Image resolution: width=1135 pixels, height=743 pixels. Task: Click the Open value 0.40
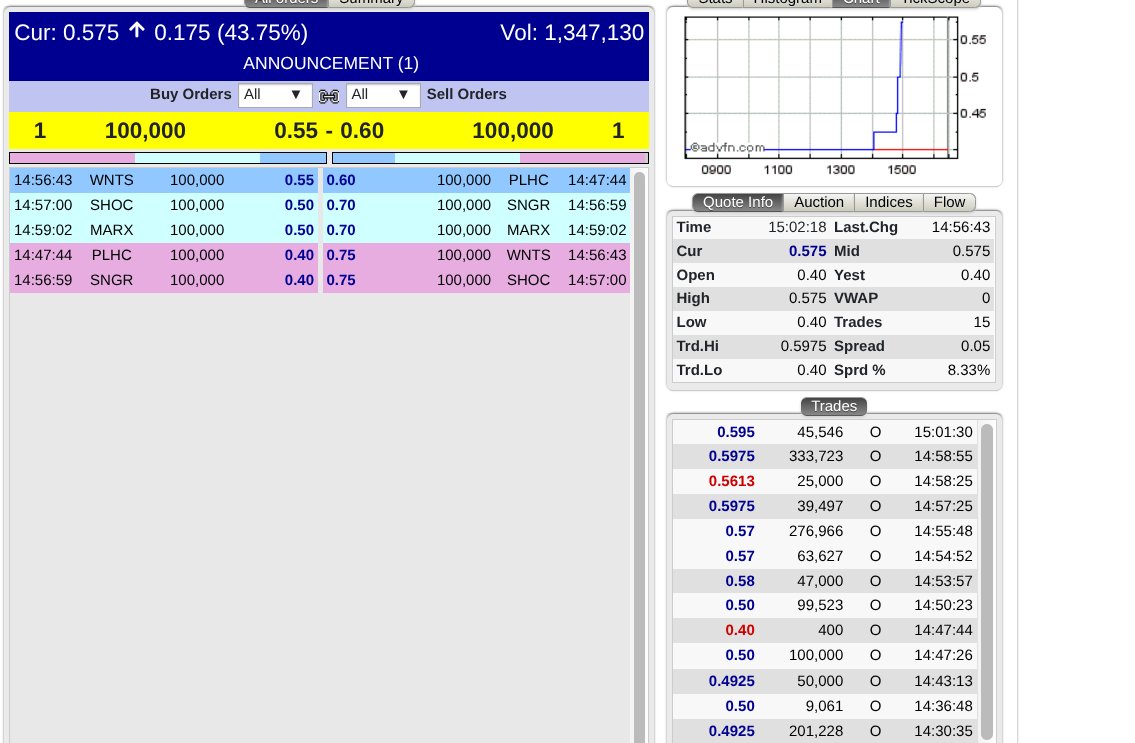click(811, 275)
